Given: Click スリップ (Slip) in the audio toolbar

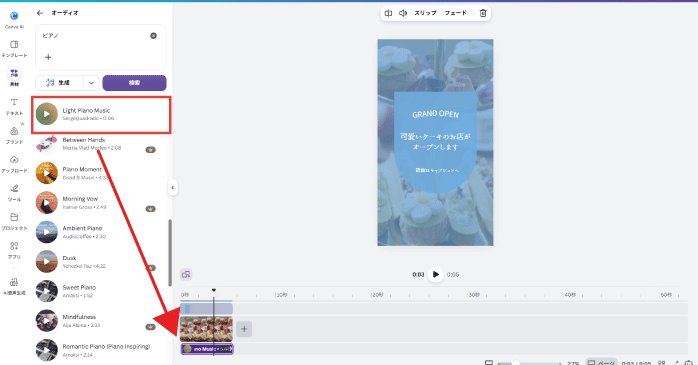Looking at the screenshot, I should coord(425,13).
